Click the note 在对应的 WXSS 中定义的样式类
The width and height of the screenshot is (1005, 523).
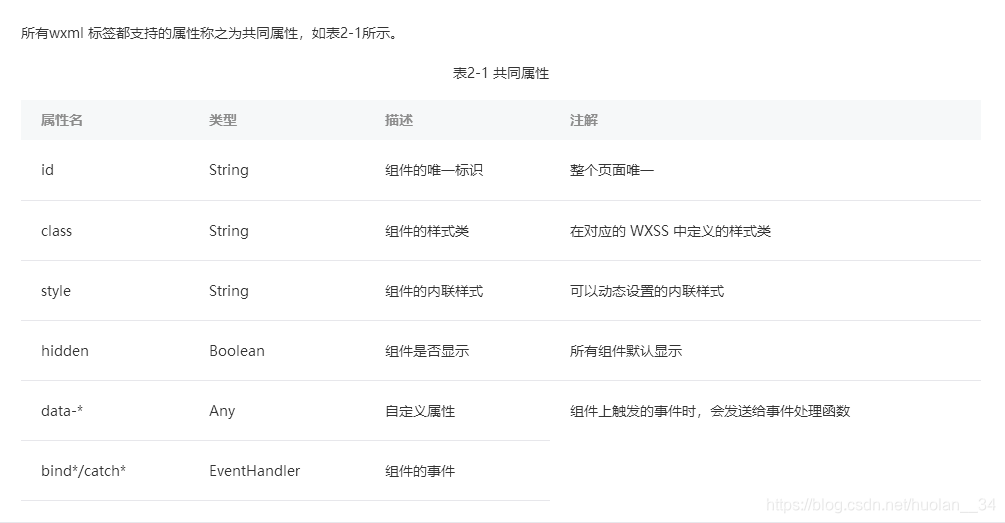[670, 231]
